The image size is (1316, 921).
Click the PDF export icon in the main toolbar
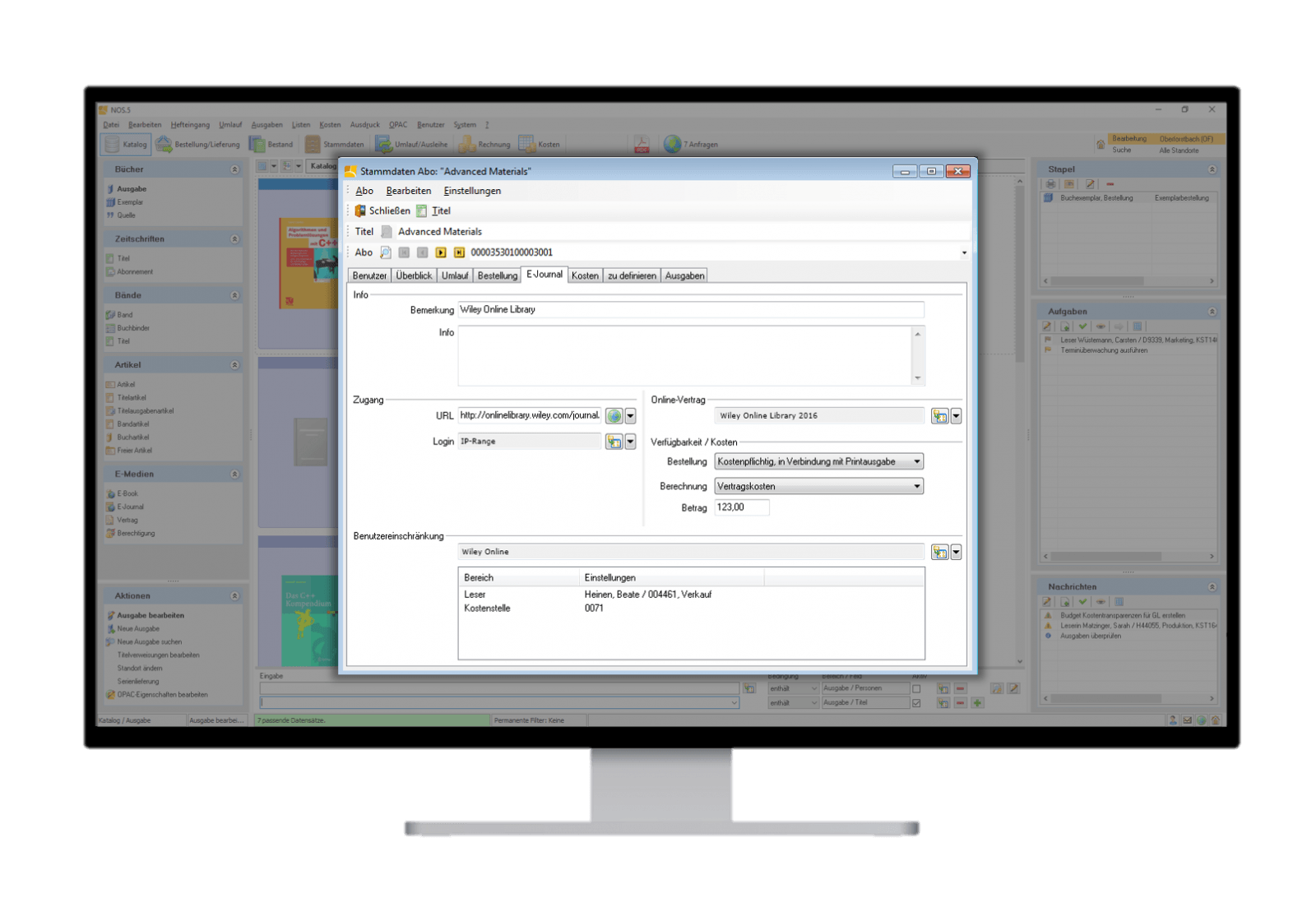click(x=642, y=145)
